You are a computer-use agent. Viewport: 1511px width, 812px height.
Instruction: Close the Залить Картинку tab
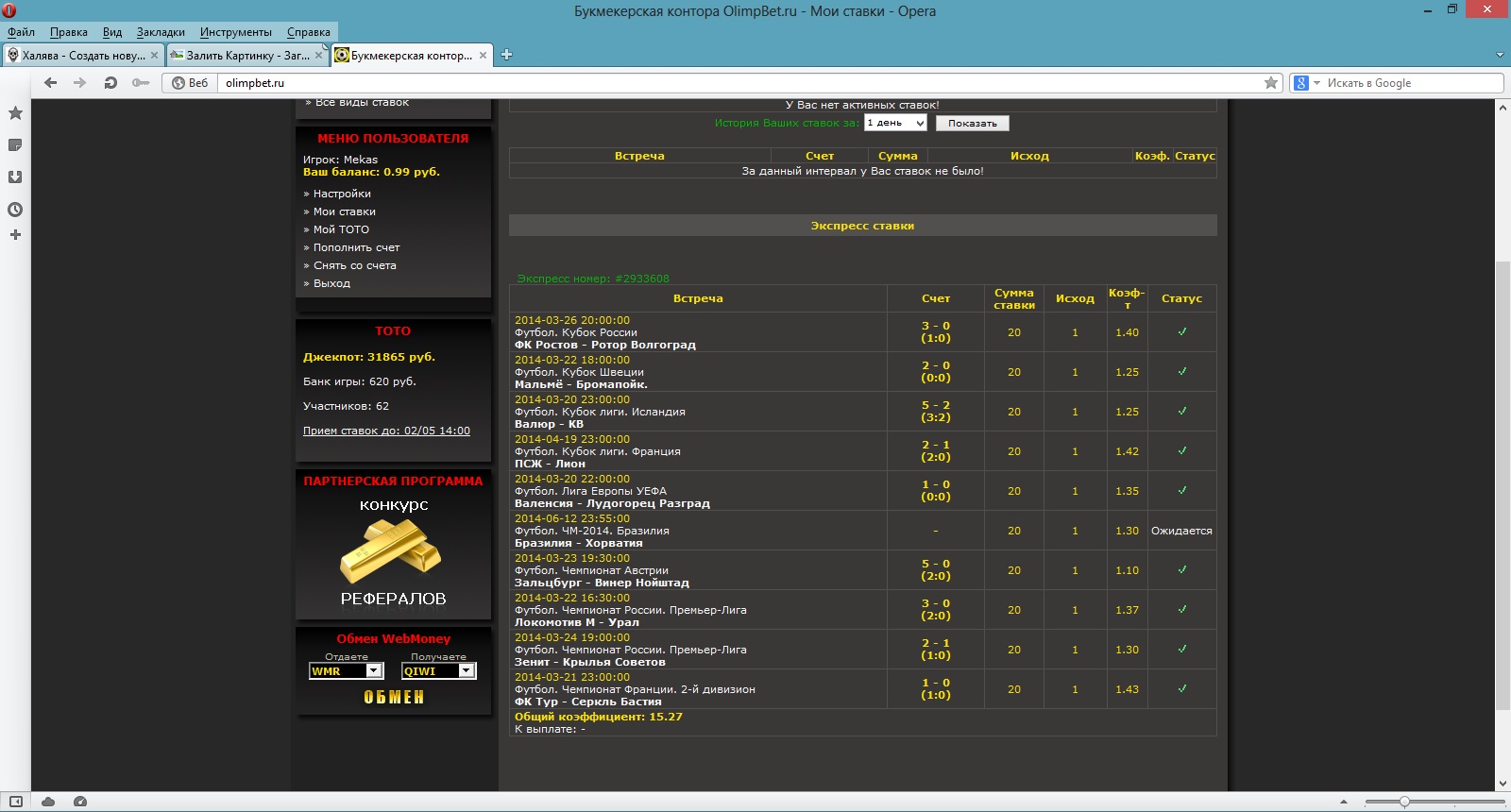(x=318, y=56)
